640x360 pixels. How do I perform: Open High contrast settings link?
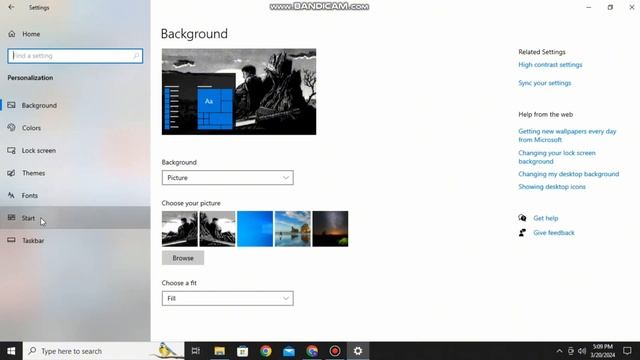pyautogui.click(x=550, y=64)
